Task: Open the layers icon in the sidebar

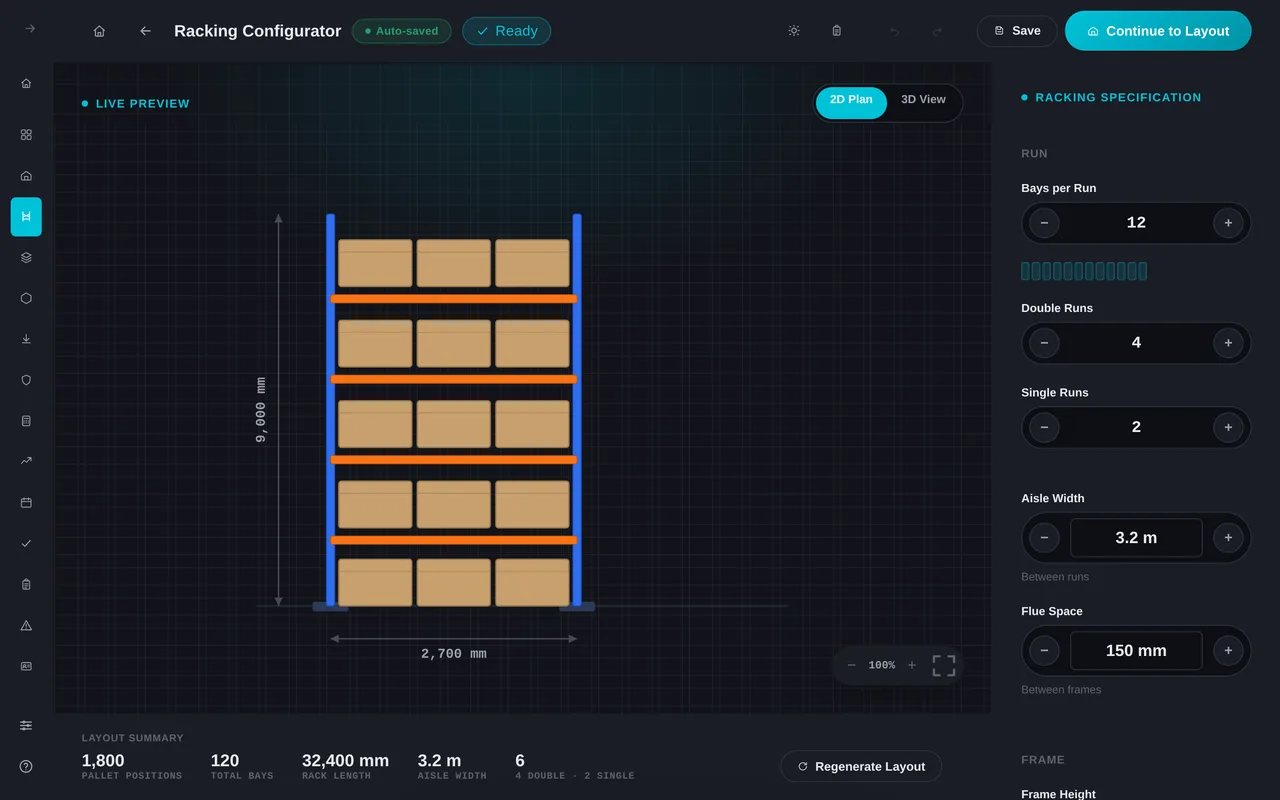Action: point(26,257)
